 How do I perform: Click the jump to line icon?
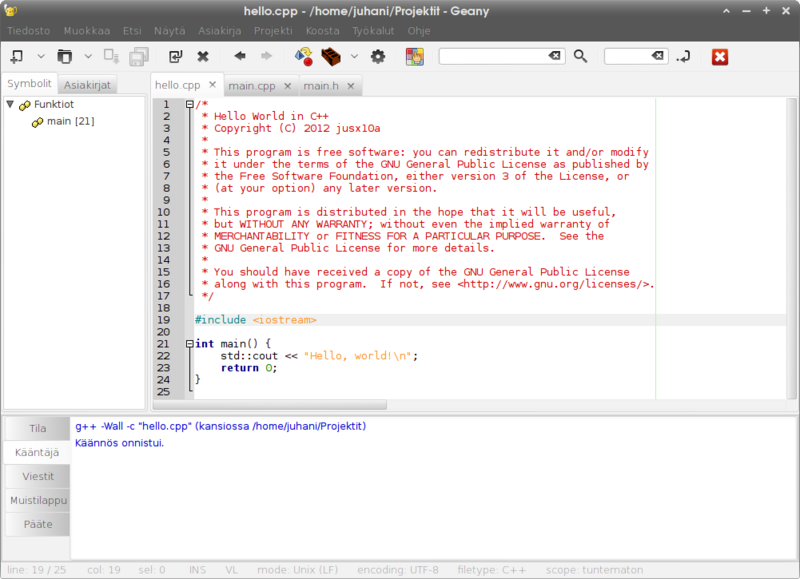tap(683, 56)
